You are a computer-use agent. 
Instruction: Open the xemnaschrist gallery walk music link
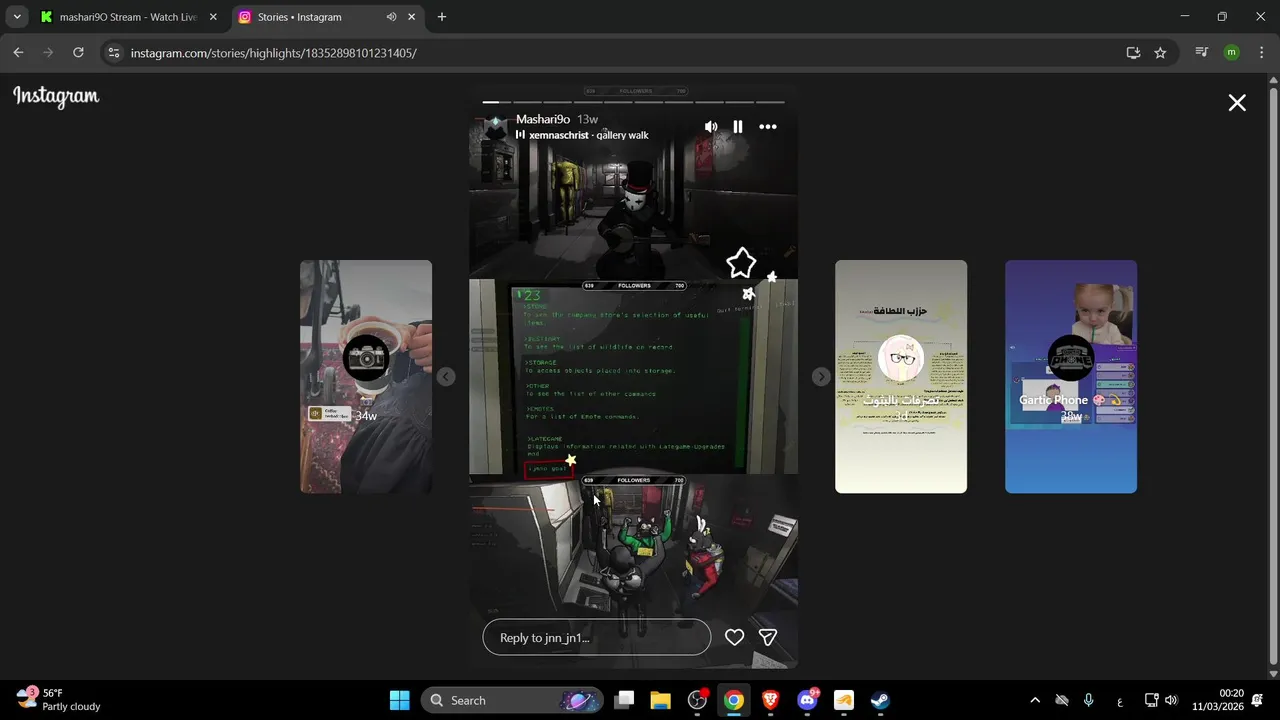589,135
